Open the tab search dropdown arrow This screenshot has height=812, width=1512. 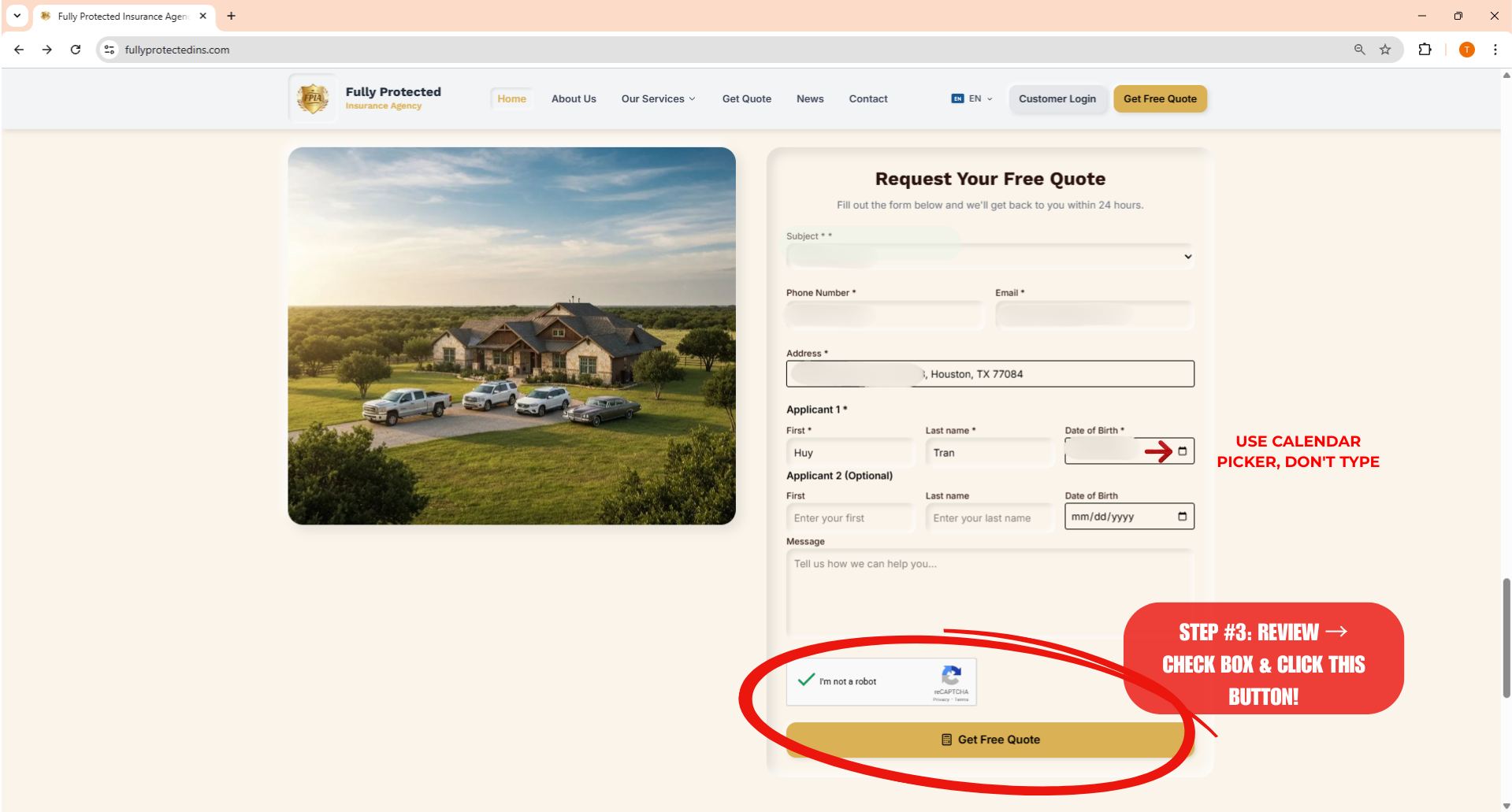[x=17, y=16]
